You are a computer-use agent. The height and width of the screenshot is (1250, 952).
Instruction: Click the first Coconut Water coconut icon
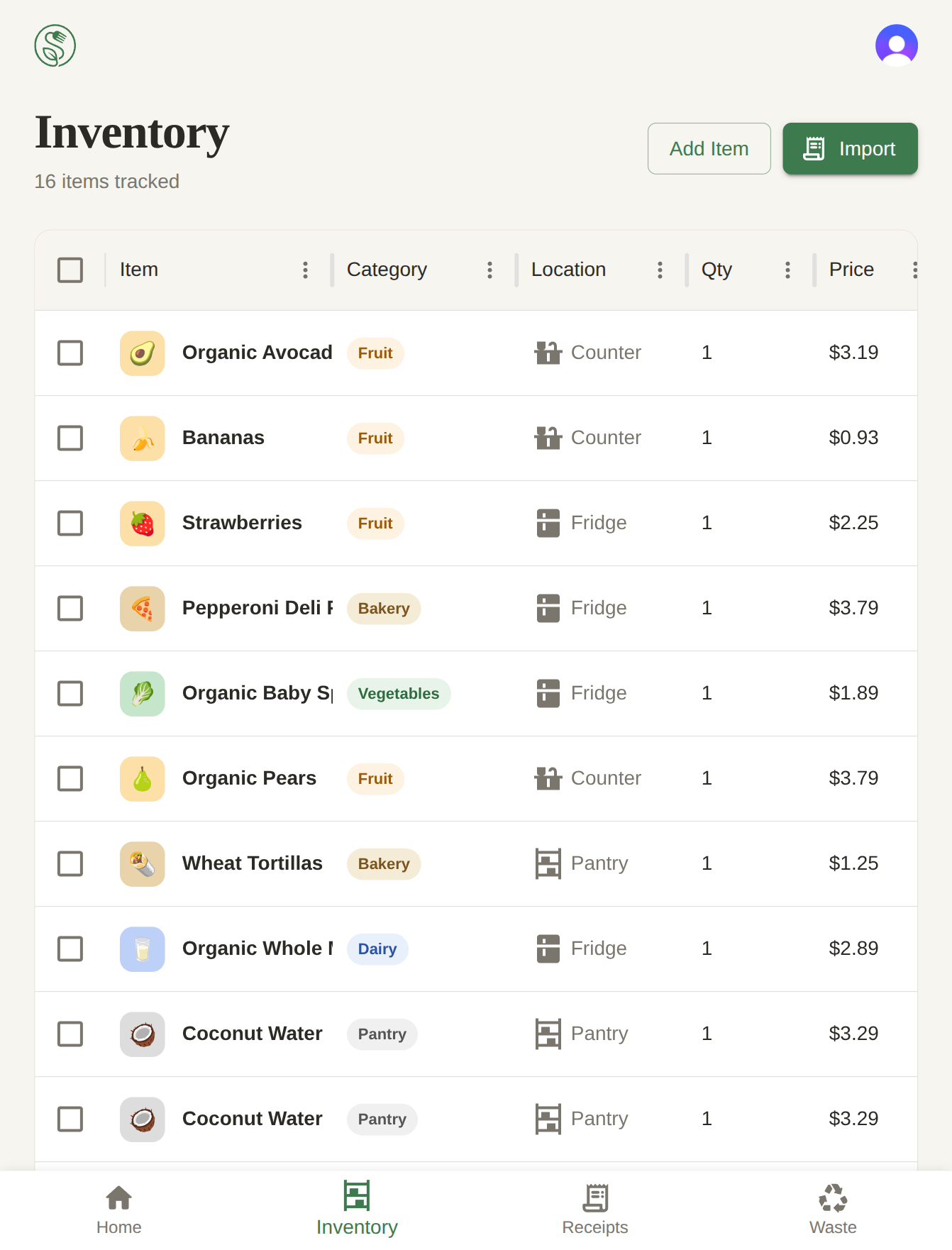[x=143, y=1034]
